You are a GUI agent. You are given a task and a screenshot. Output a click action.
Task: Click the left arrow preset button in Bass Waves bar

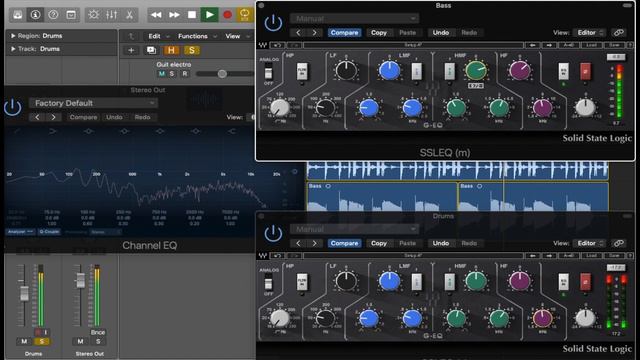[x=533, y=45]
